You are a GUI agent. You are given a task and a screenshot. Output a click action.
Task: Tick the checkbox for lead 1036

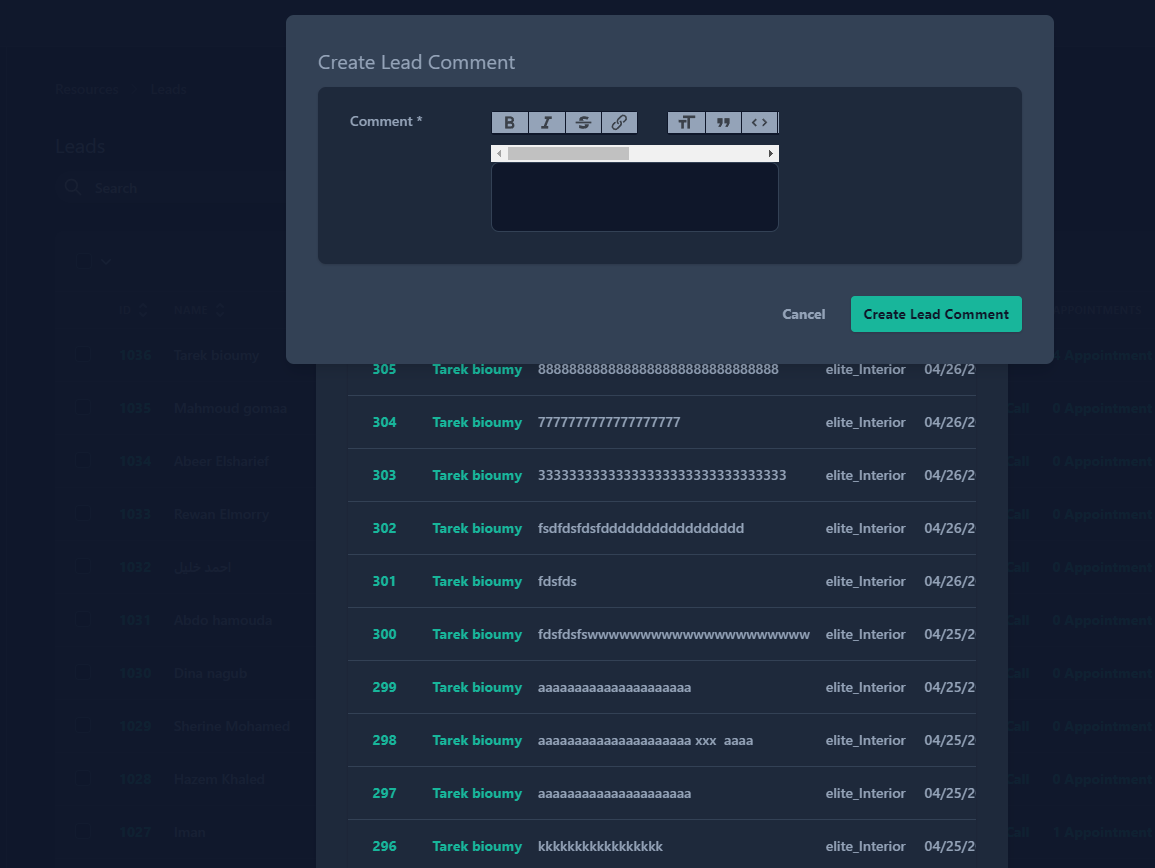pos(85,355)
